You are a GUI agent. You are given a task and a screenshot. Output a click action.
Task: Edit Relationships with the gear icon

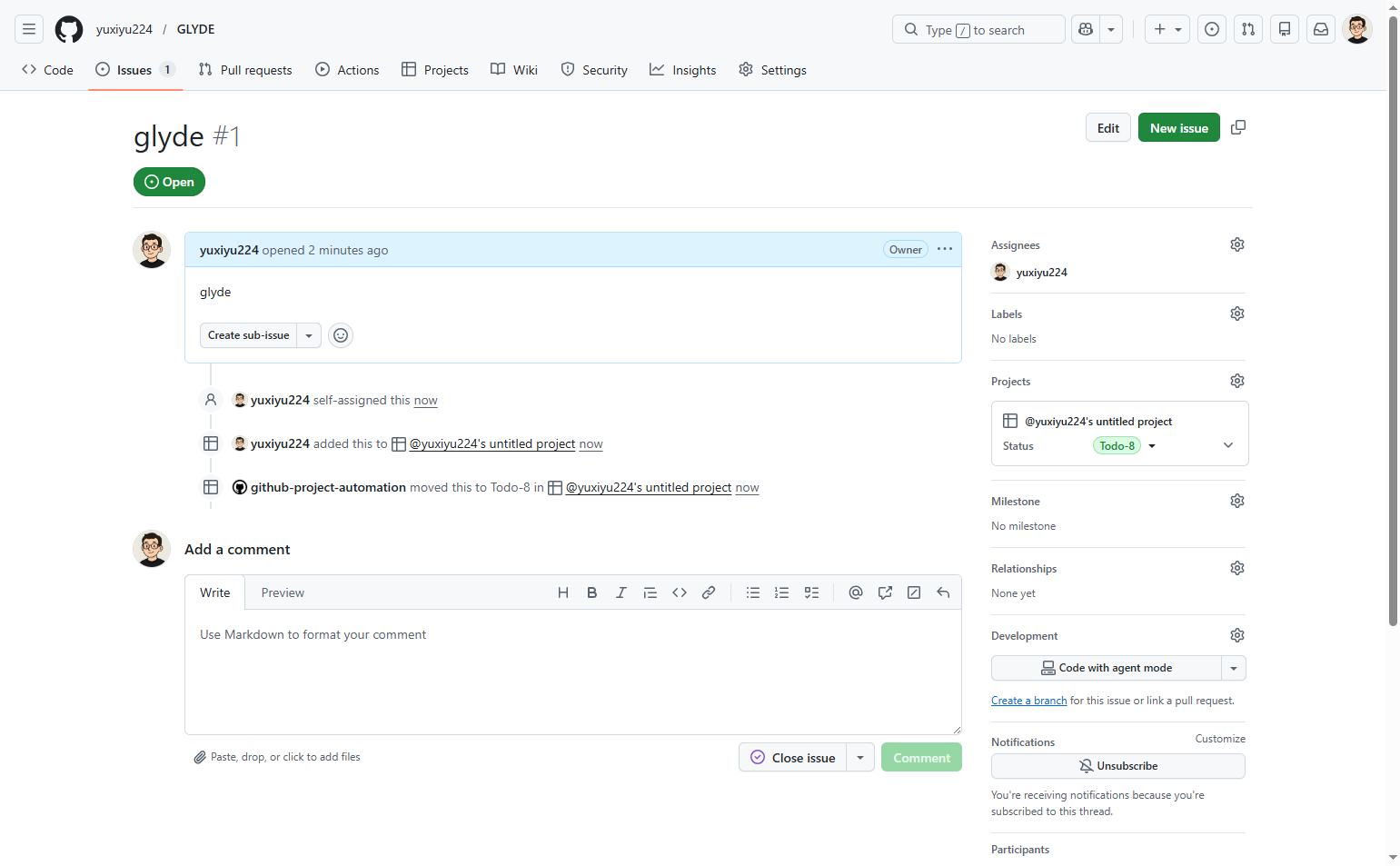click(x=1237, y=568)
